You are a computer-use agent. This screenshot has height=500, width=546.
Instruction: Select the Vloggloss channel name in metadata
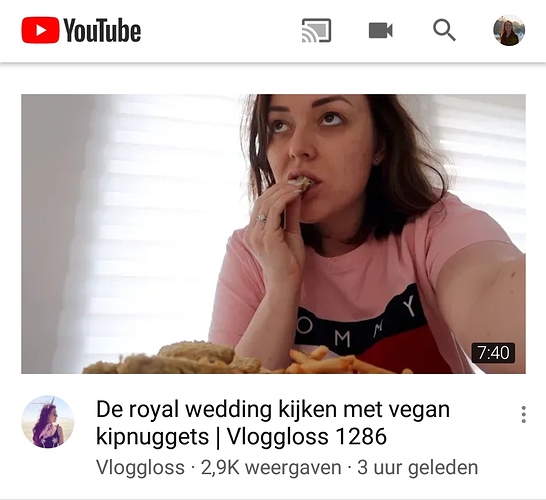(140, 467)
